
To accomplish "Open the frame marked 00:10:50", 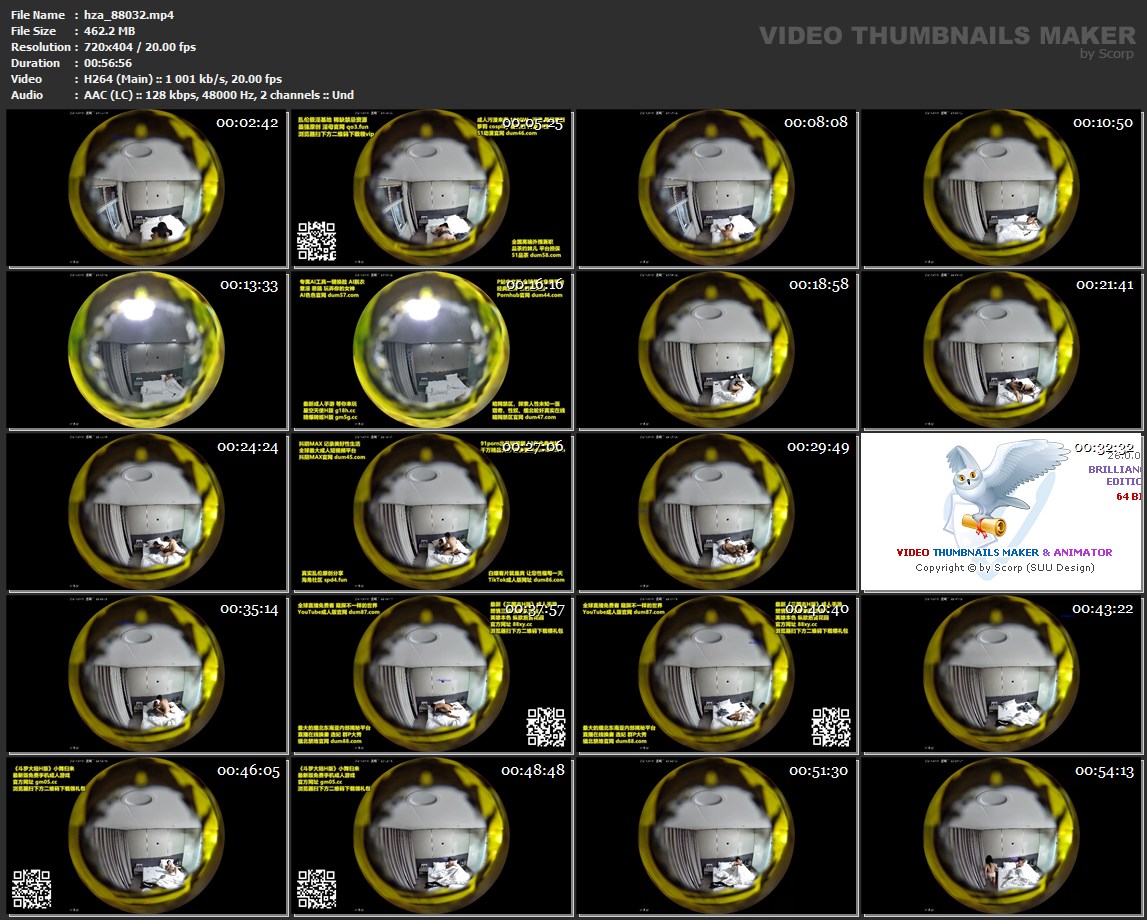I will pyautogui.click(x=1003, y=188).
